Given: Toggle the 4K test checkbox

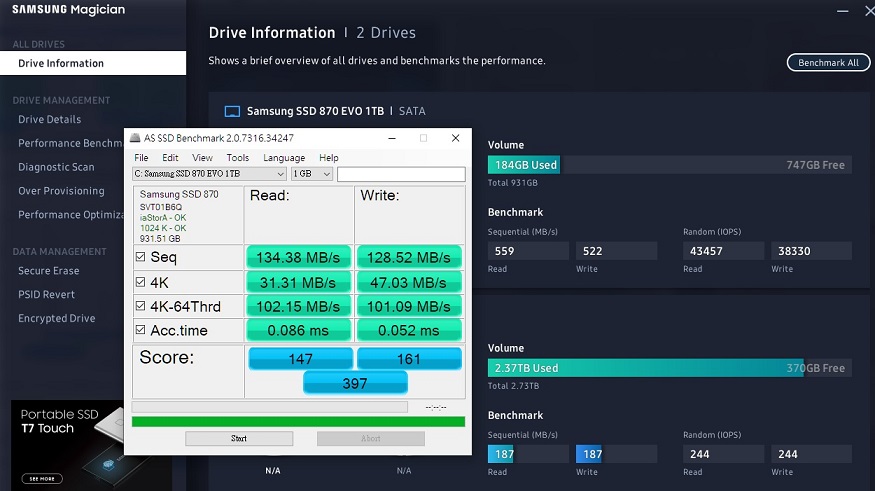Looking at the screenshot, I should (141, 282).
